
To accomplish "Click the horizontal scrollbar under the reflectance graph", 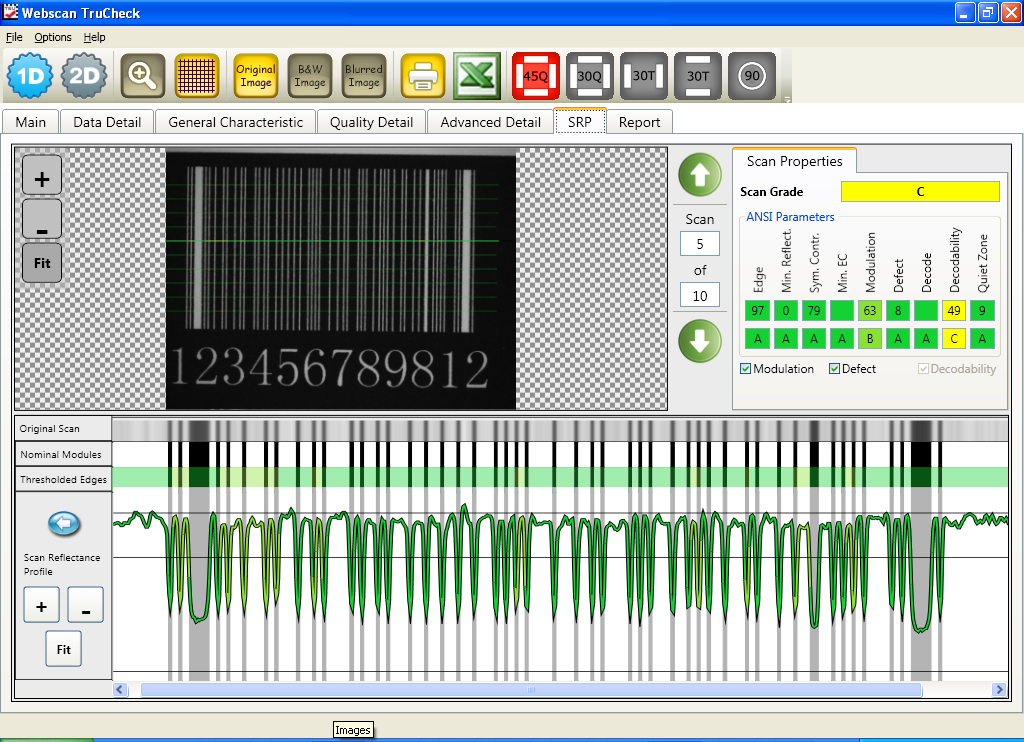I will tap(530, 690).
